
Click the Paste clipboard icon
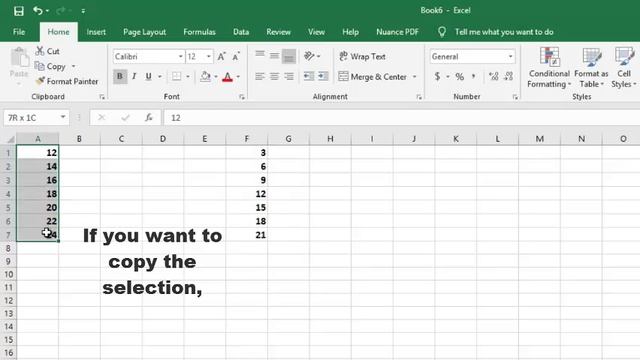pos(19,57)
